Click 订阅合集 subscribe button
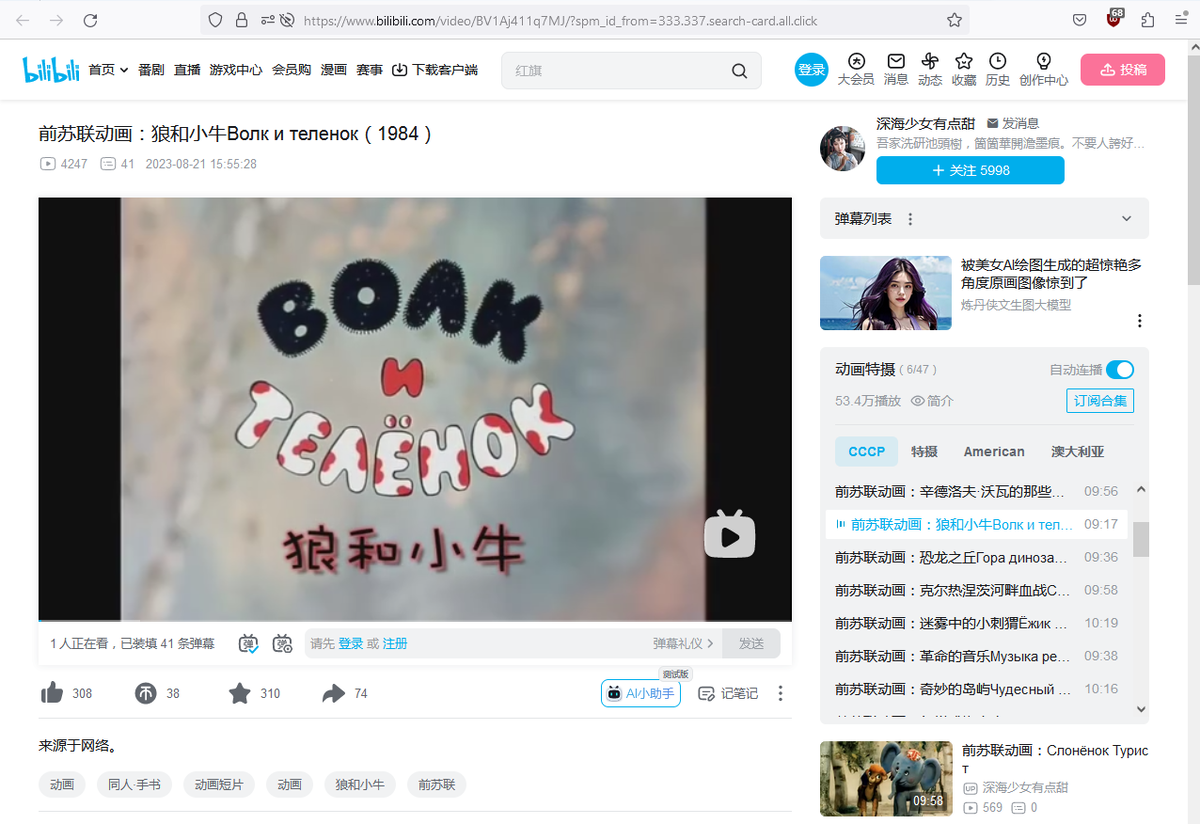Viewport: 1200px width, 824px height. (1100, 401)
